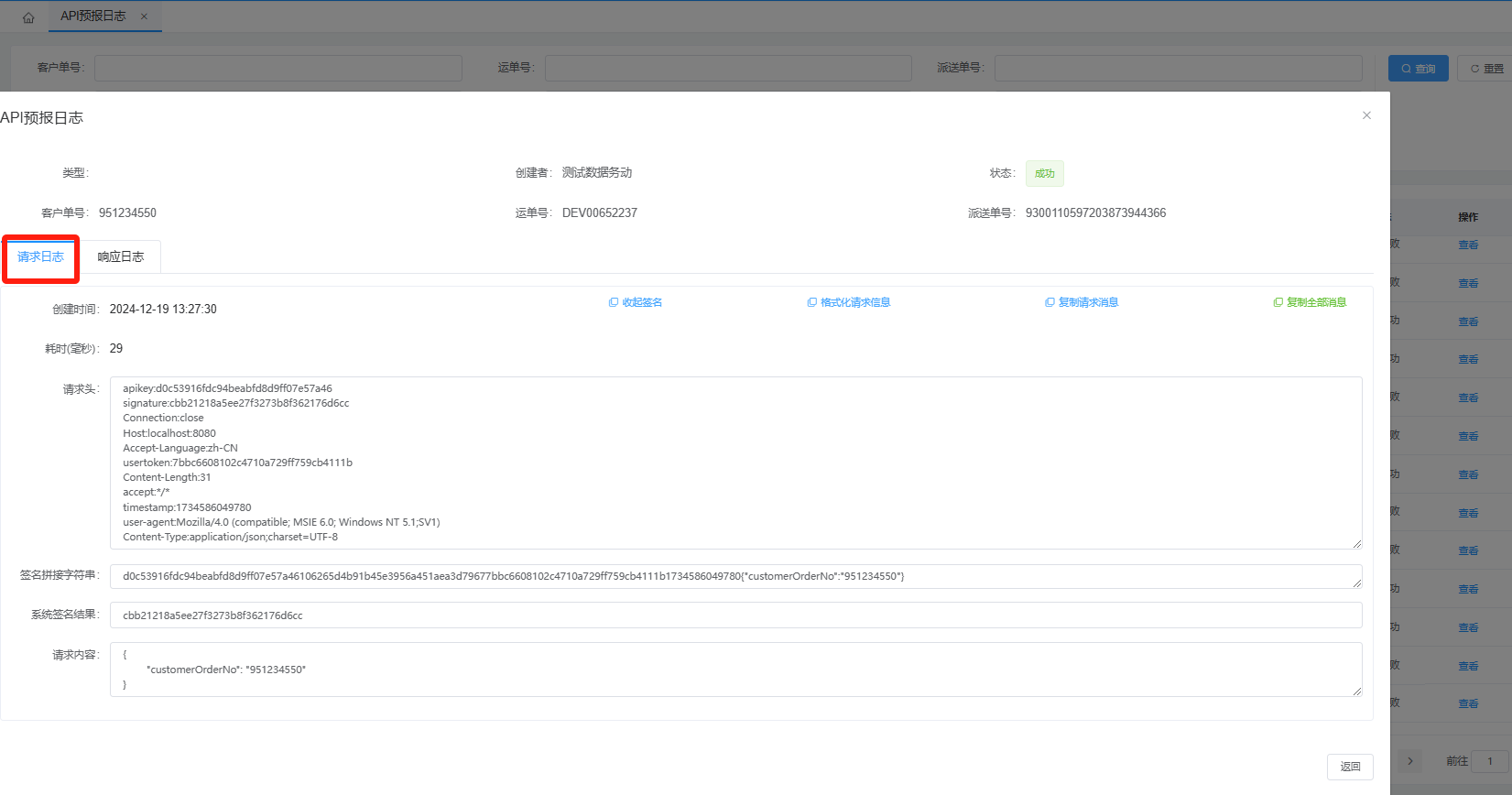This screenshot has height=795, width=1512.
Task: Click the icon beside 格式化请求信息
Action: (811, 302)
